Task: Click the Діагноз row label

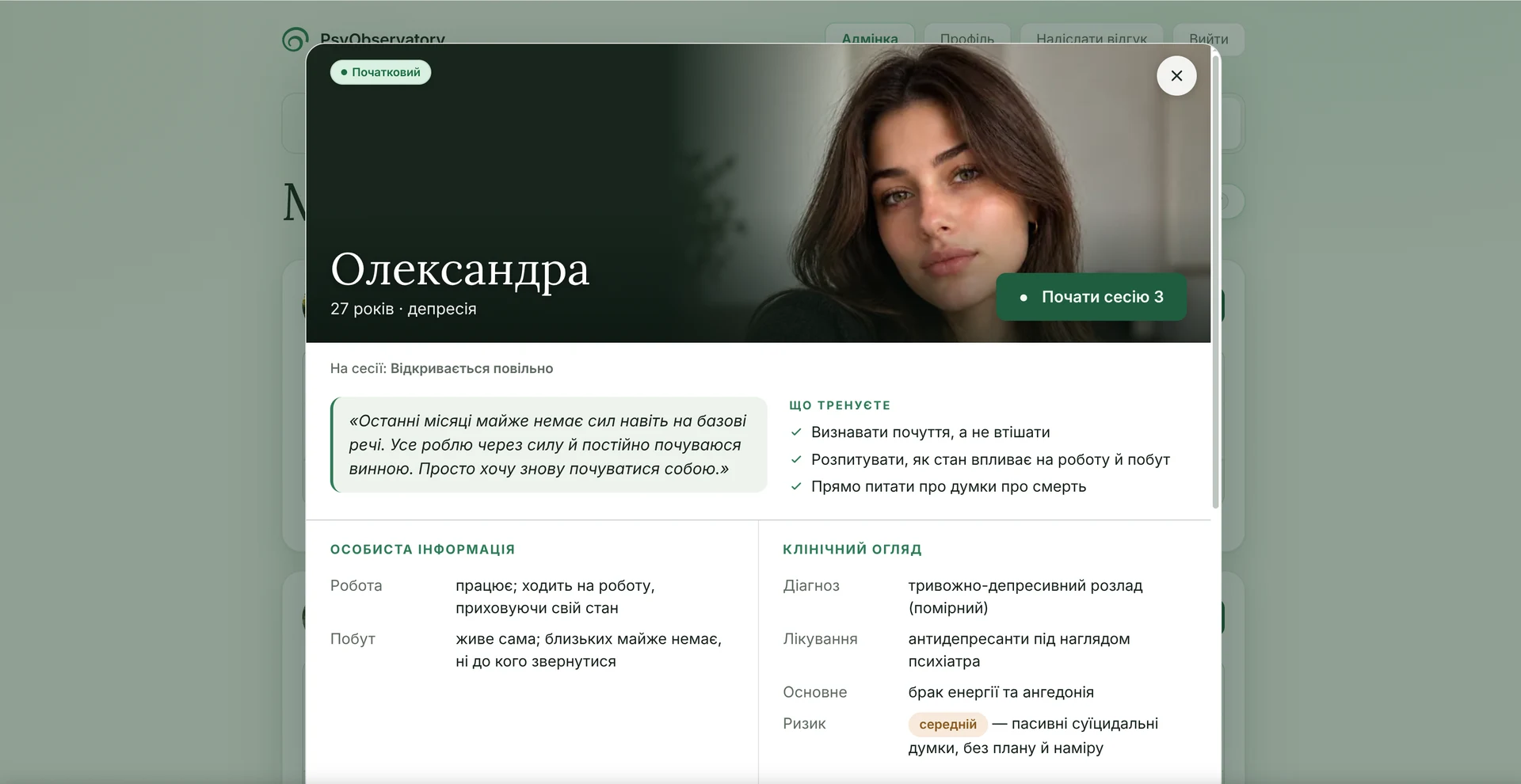Action: tap(811, 586)
